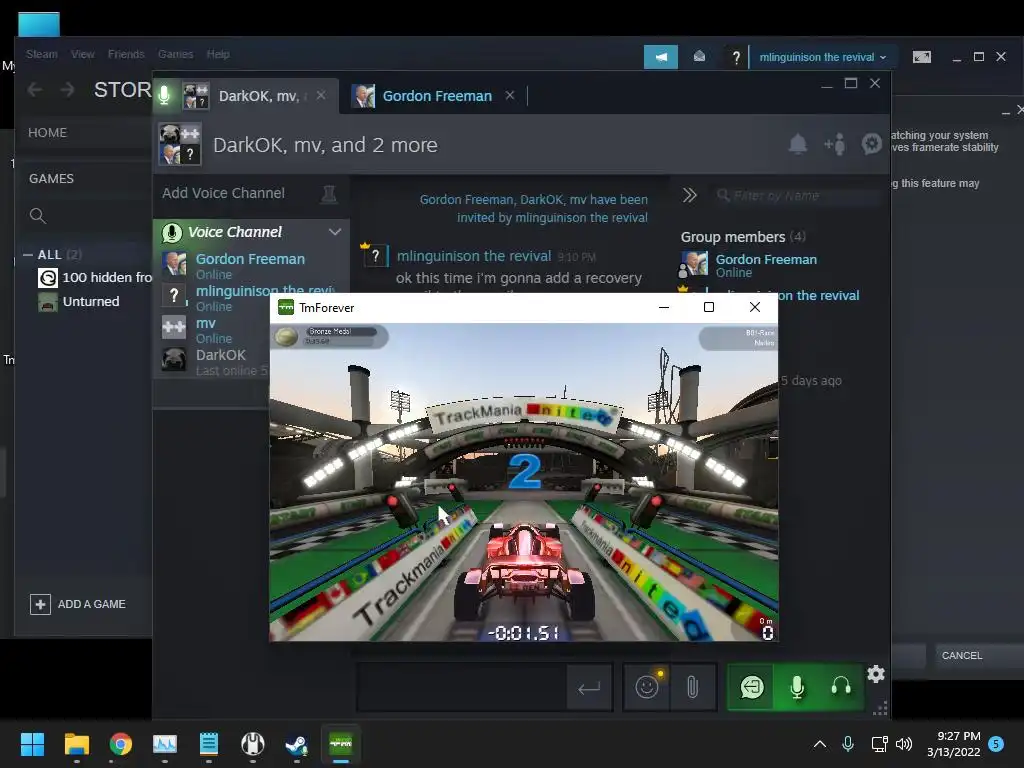Close the Gordon Freeman chat tab
Screen dimensions: 1024x768
510,95
